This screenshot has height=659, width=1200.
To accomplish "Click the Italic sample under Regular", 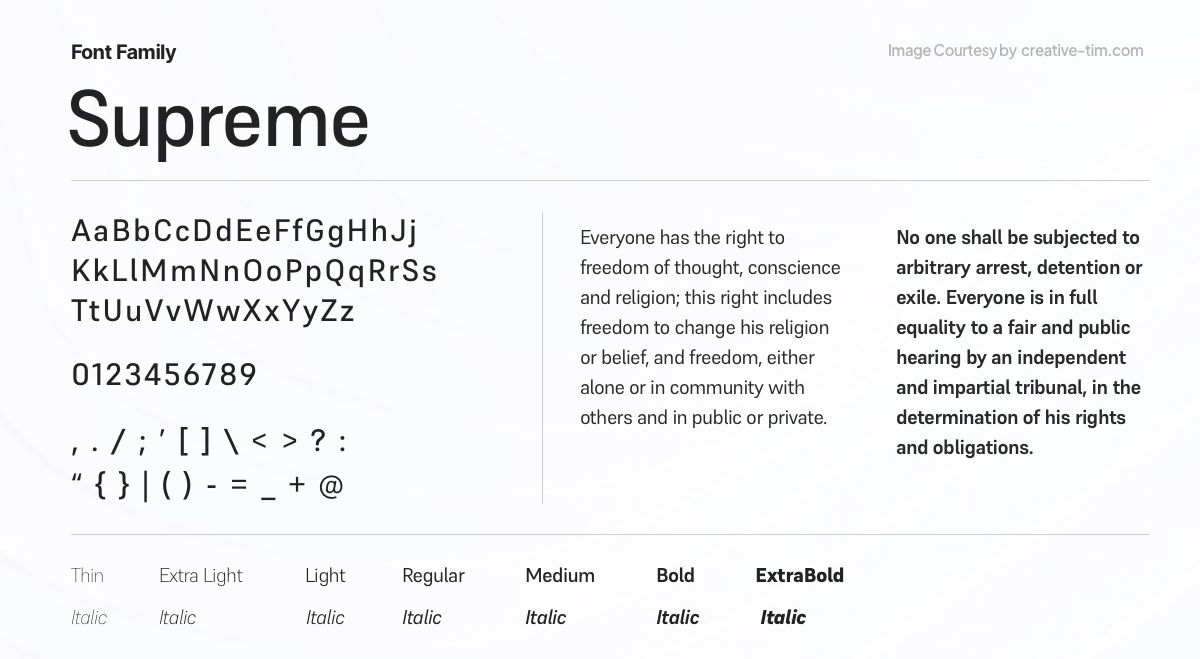I will 421,618.
